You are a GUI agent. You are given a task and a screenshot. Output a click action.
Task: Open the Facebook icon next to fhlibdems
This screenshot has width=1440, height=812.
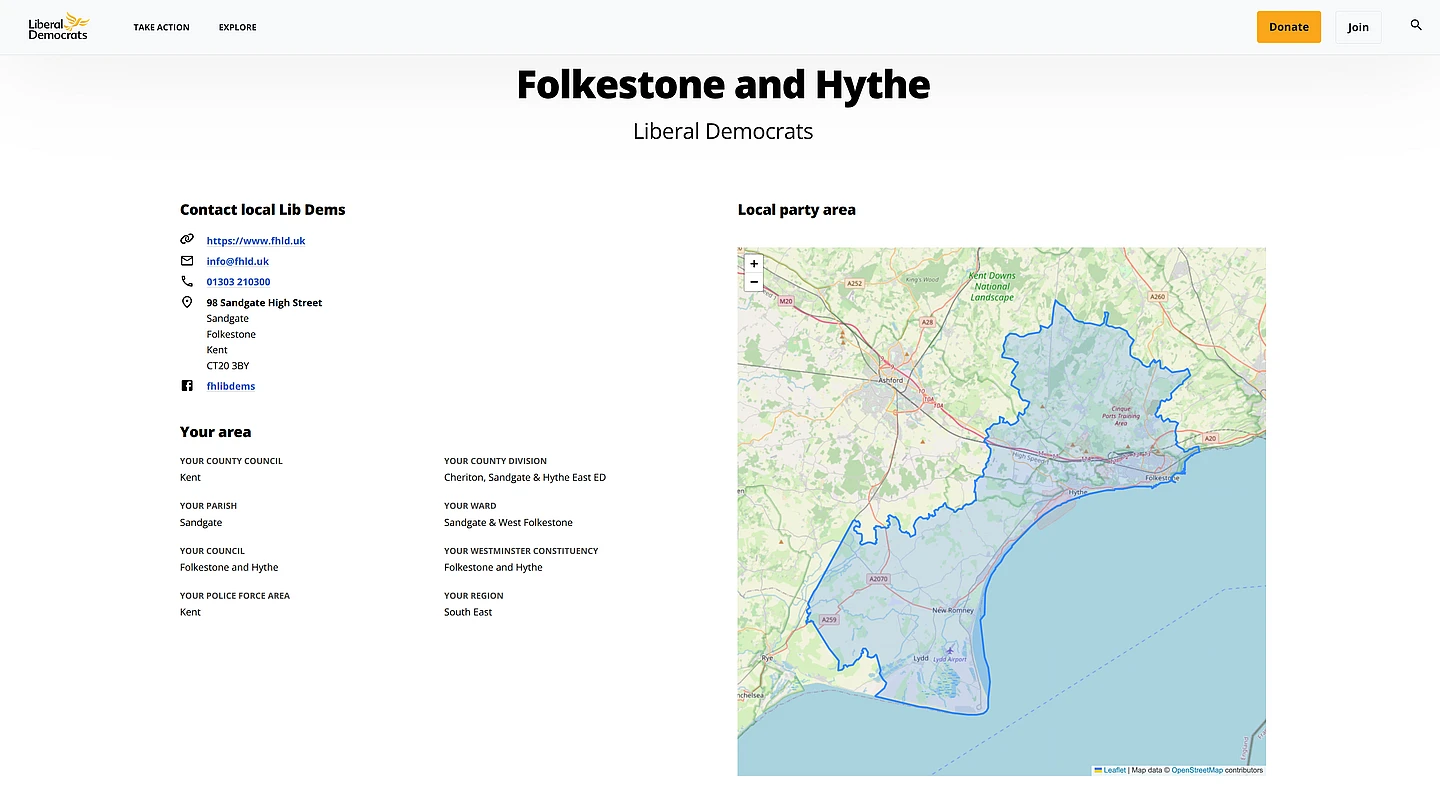(187, 385)
